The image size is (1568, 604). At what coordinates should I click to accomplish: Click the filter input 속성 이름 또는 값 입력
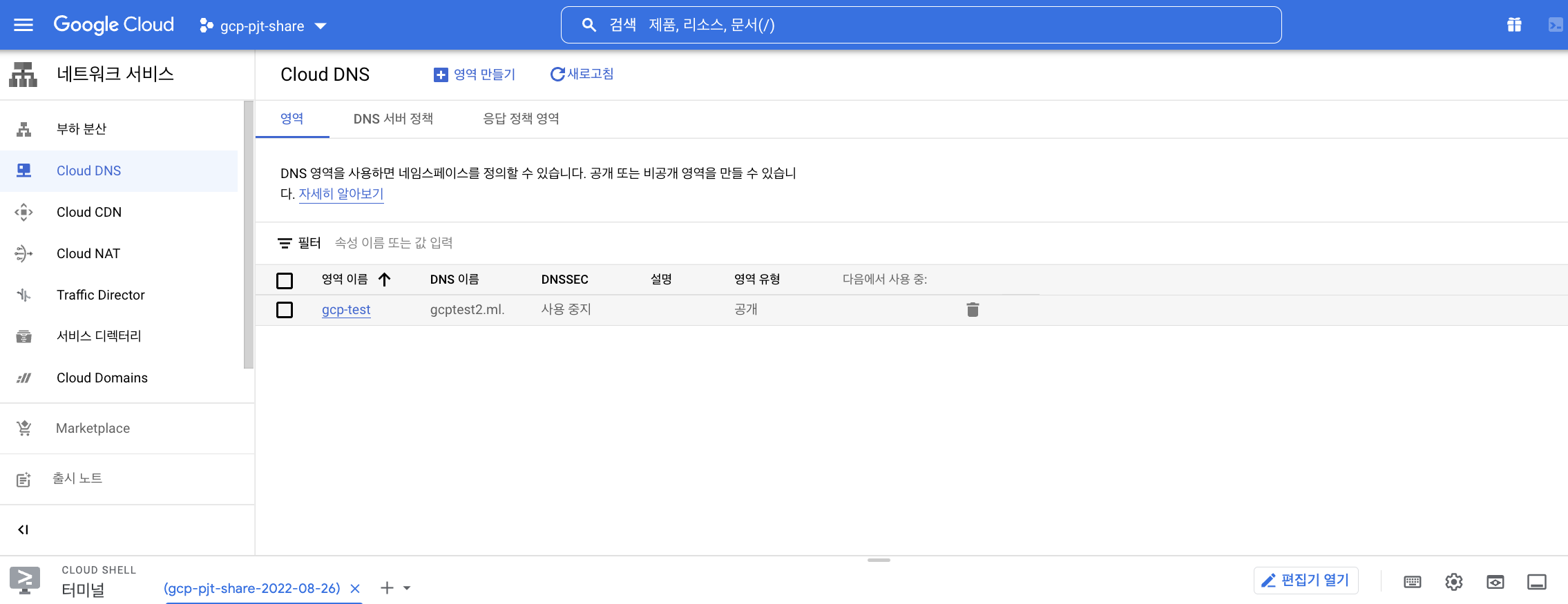(x=394, y=243)
